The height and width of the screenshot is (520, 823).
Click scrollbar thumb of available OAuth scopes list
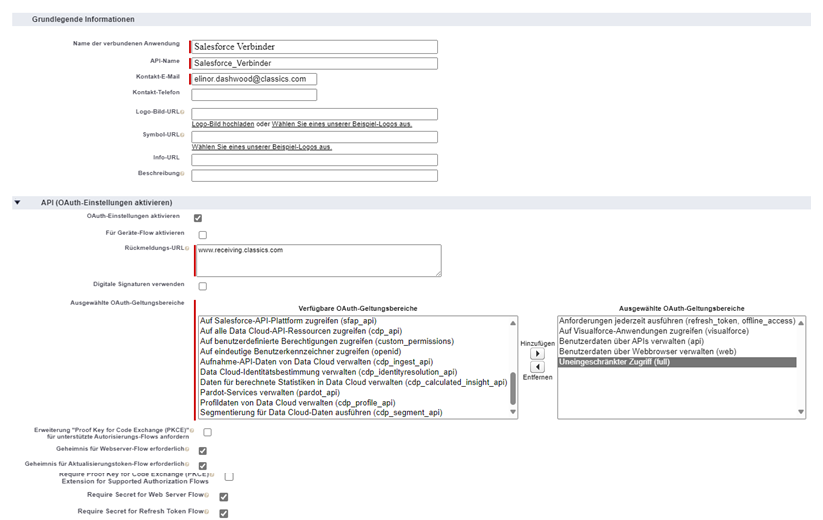513,388
